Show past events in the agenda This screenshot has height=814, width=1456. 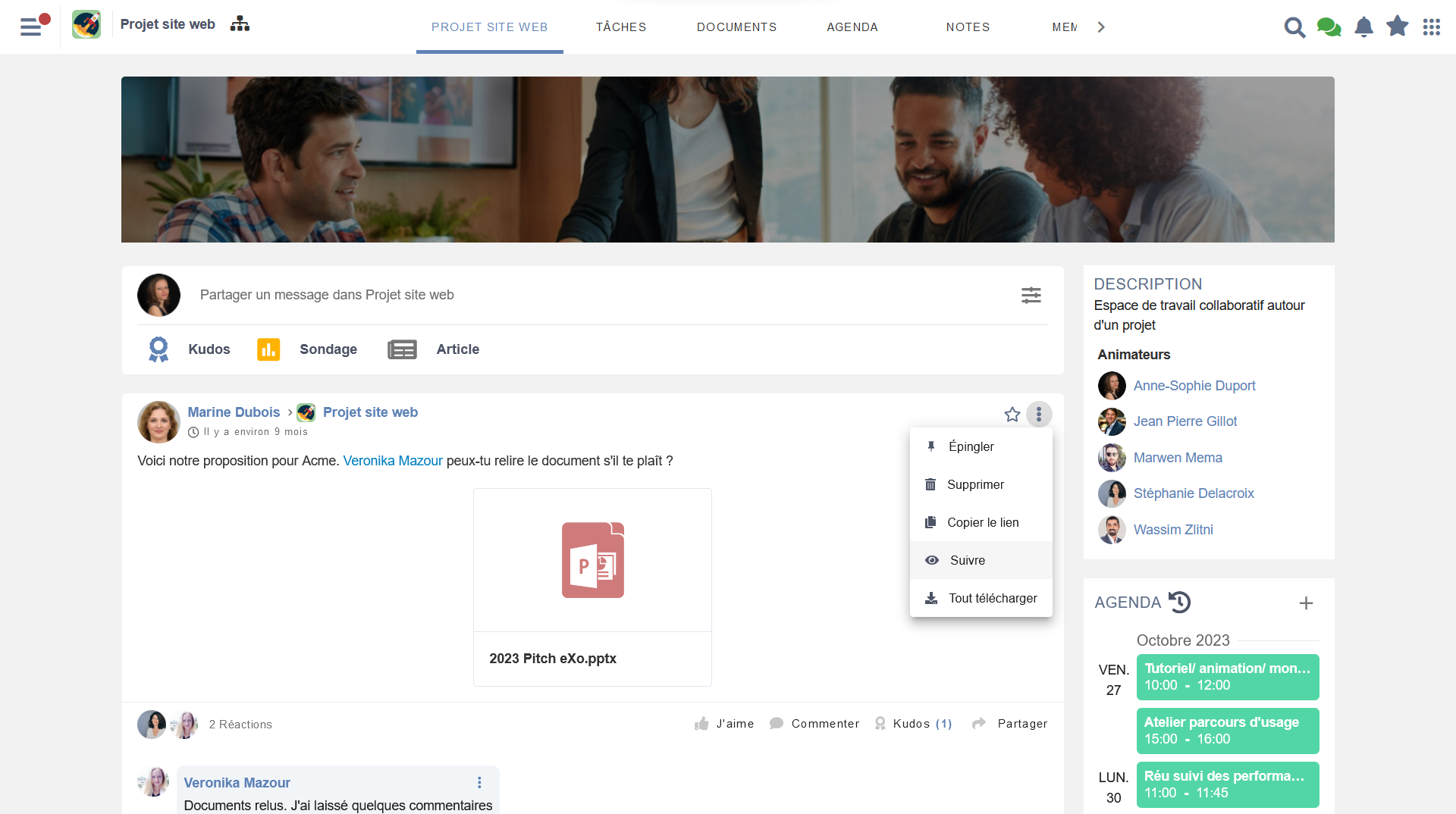pyautogui.click(x=1180, y=603)
